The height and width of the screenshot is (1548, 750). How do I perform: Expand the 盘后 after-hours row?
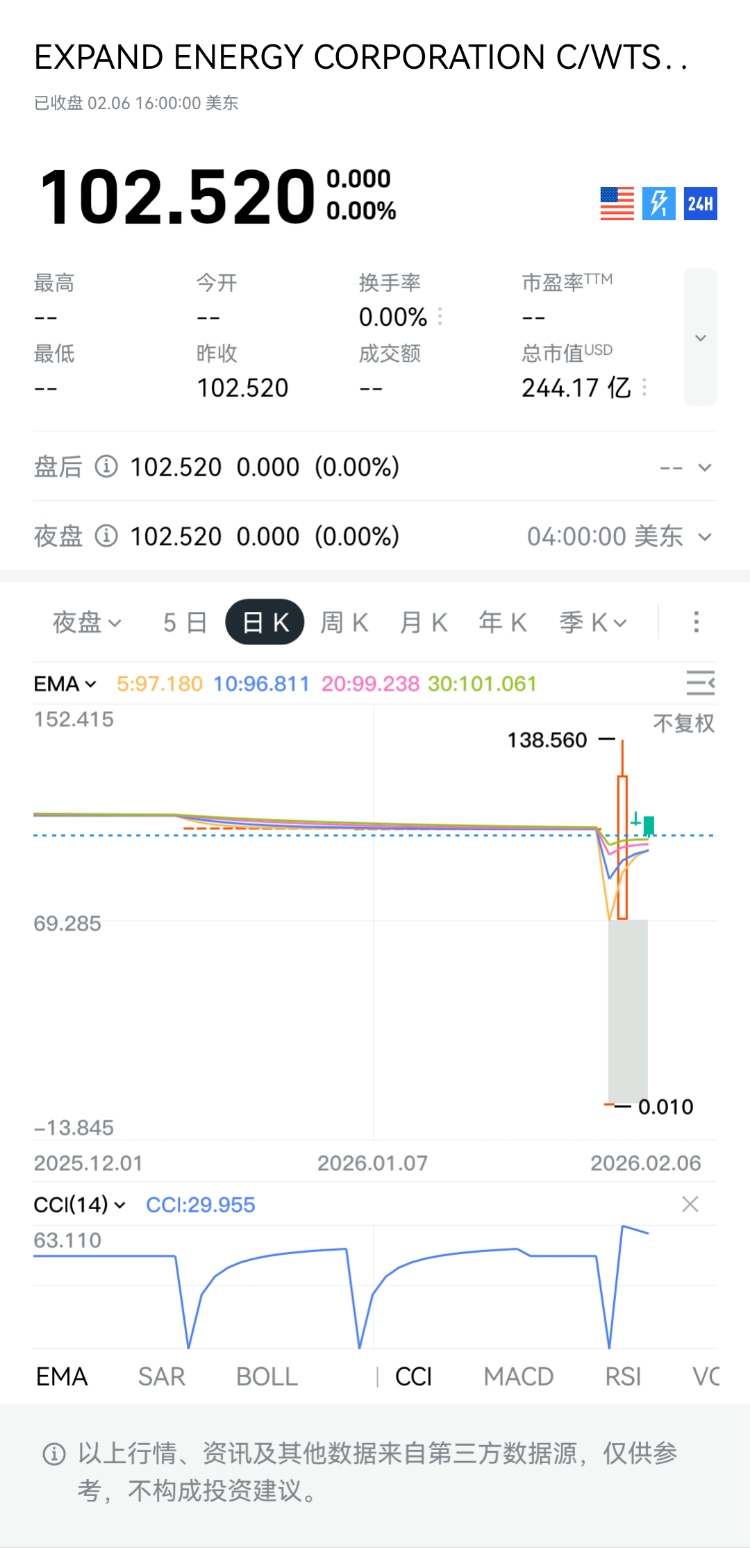pyautogui.click(x=704, y=467)
